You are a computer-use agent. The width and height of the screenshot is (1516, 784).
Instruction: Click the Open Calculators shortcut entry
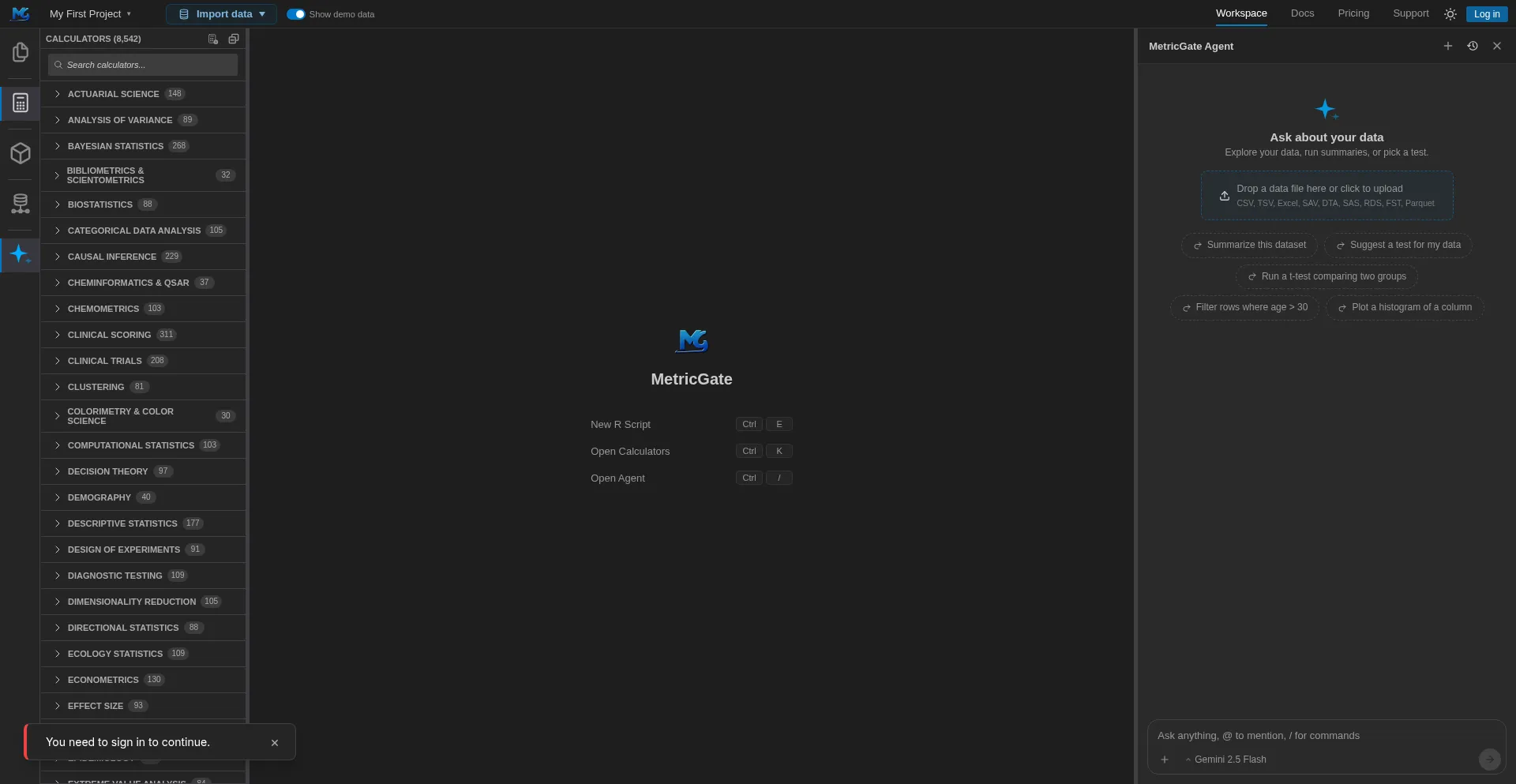point(691,452)
